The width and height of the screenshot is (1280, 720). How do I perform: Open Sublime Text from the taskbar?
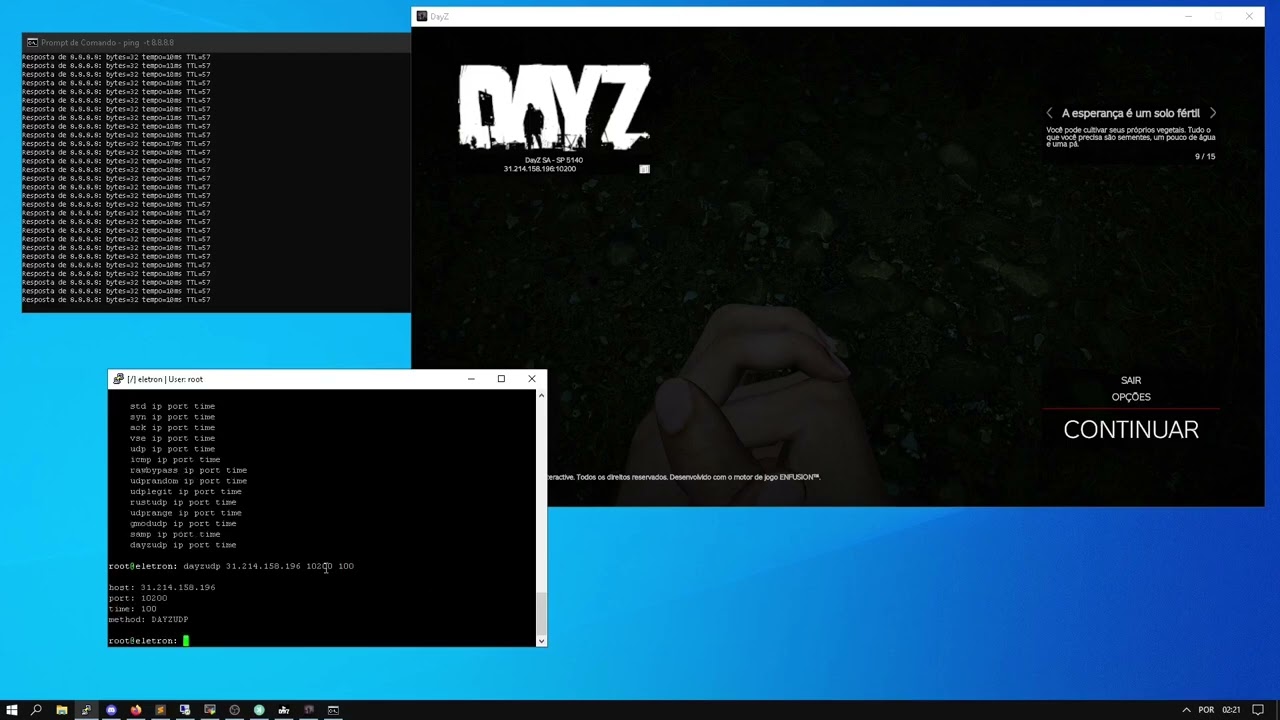160,710
